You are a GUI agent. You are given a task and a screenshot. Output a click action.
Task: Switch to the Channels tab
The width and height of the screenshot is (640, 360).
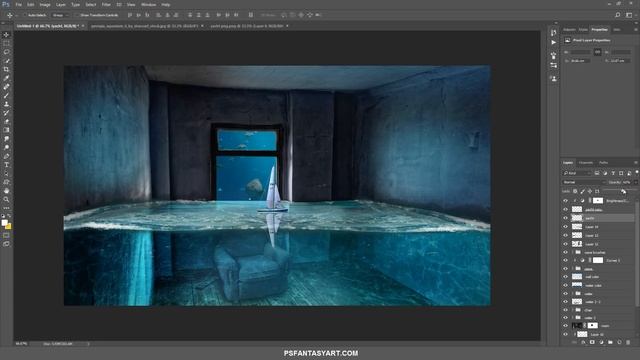click(x=586, y=163)
